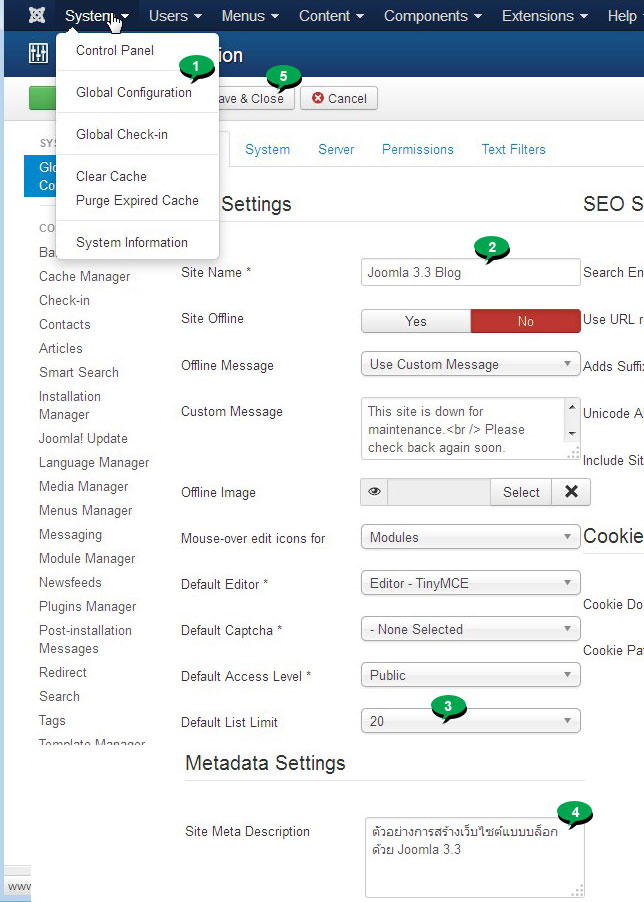This screenshot has height=902, width=644.
Task: Open Cache Manager in sidebar
Action: pyautogui.click(x=85, y=277)
